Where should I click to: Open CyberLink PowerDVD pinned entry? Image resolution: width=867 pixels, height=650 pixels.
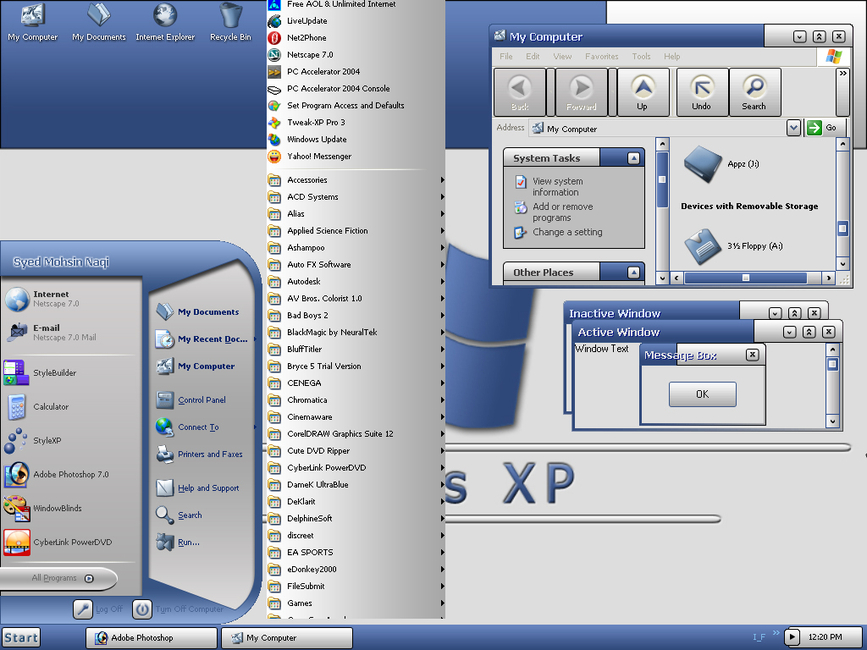pos(69,542)
